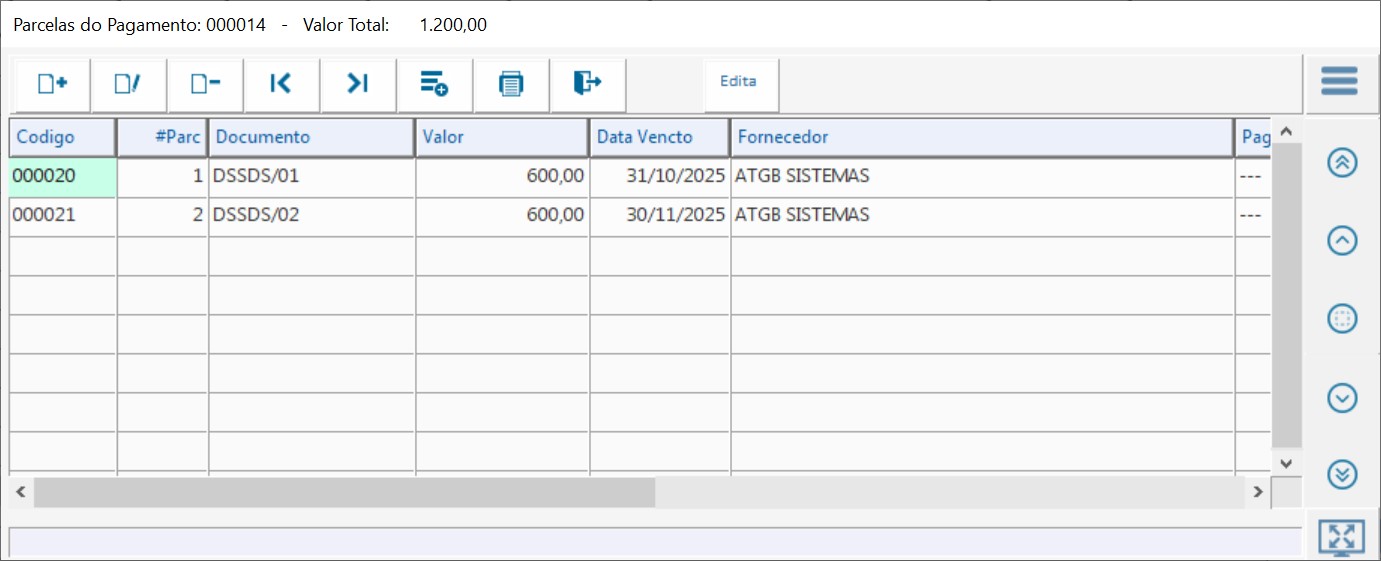Click the print icon
Viewport: 1381px width, 561px height.
click(x=511, y=85)
